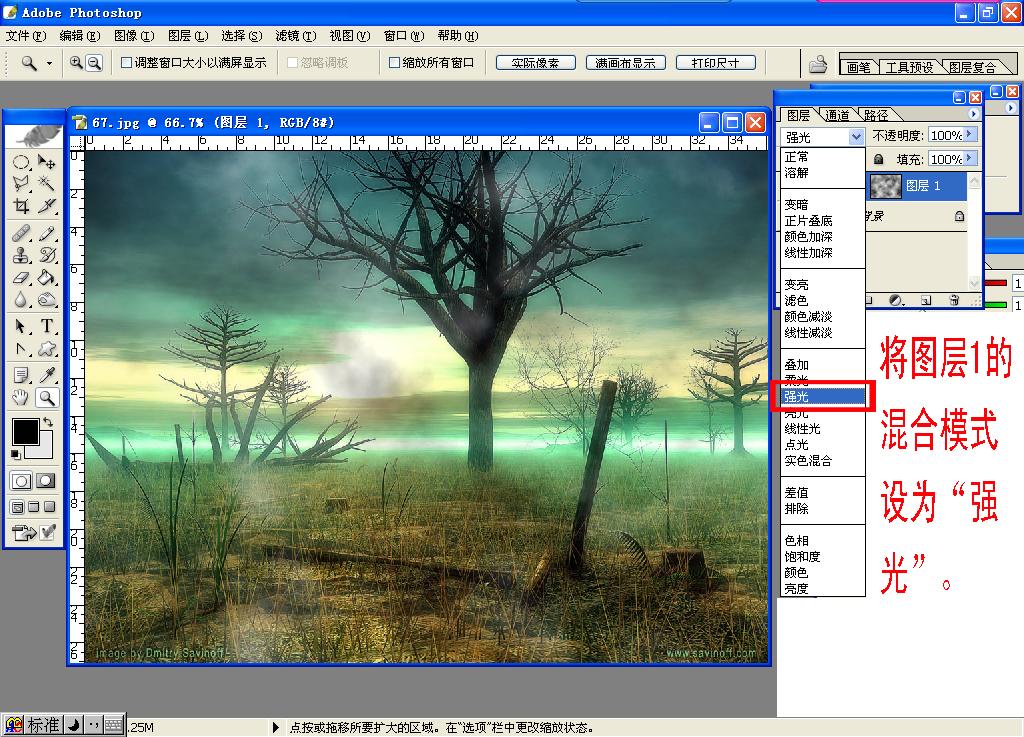Click the status bar info triangle arrow
This screenshot has width=1024, height=737.
[276, 727]
